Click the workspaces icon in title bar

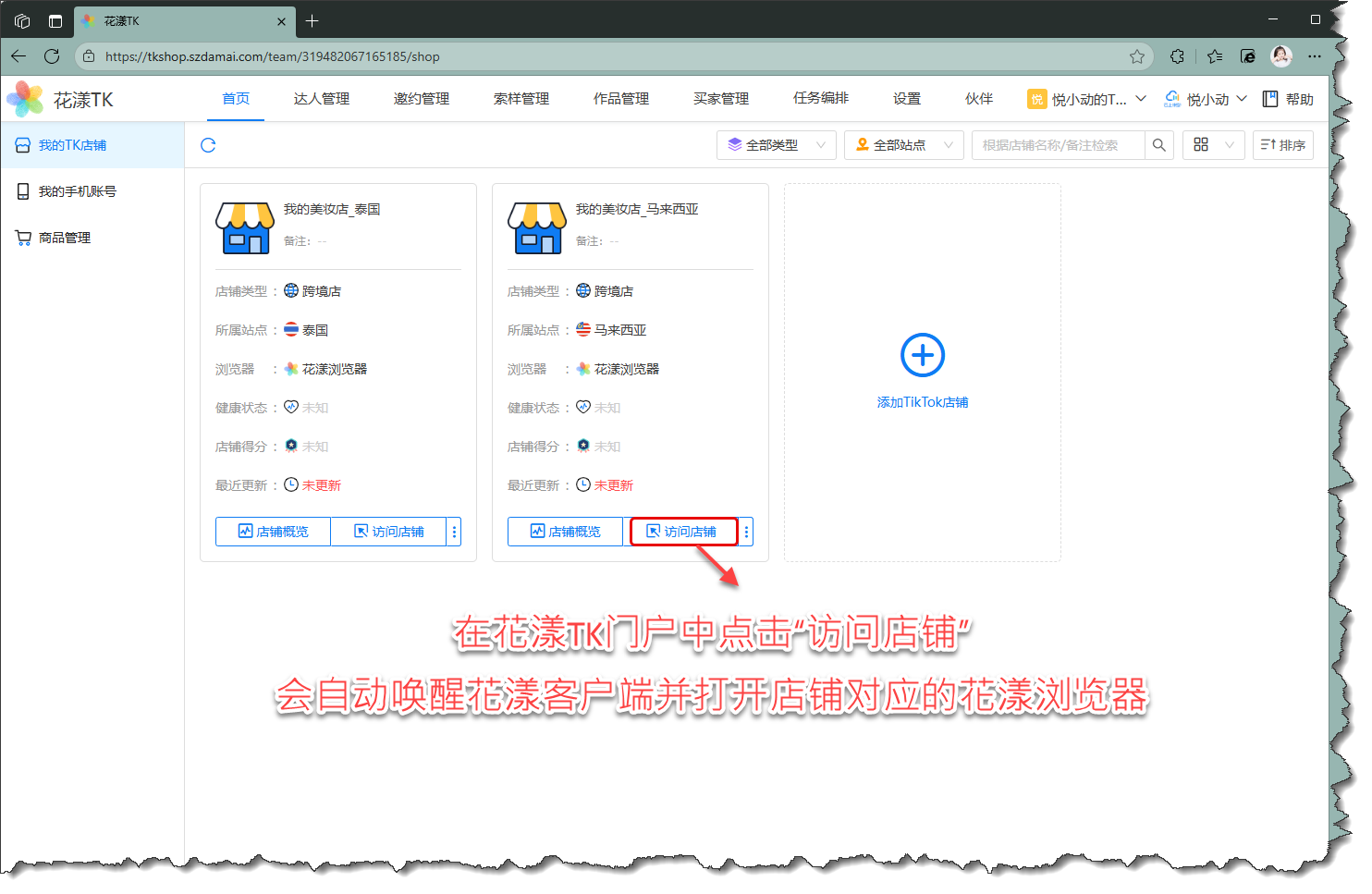click(22, 20)
